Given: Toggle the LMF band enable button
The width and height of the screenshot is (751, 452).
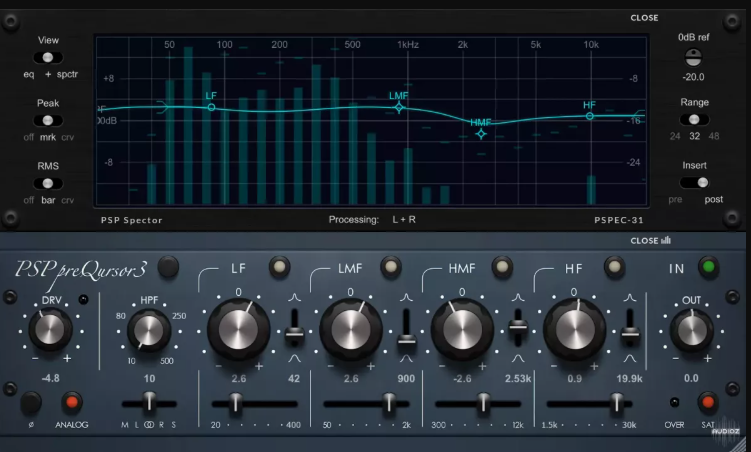Looking at the screenshot, I should (391, 267).
